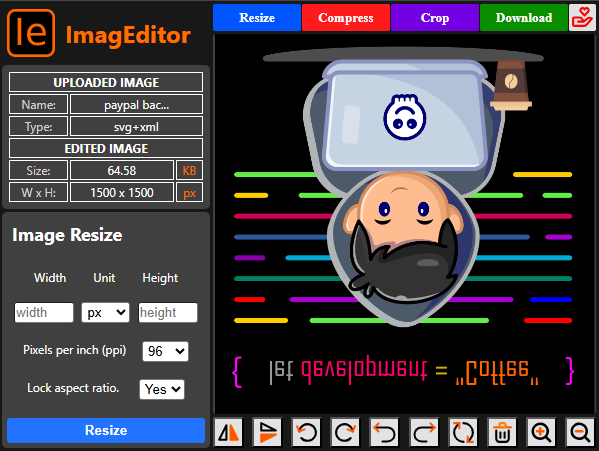599x451 pixels.
Task: Open the Resize tab
Action: click(257, 18)
